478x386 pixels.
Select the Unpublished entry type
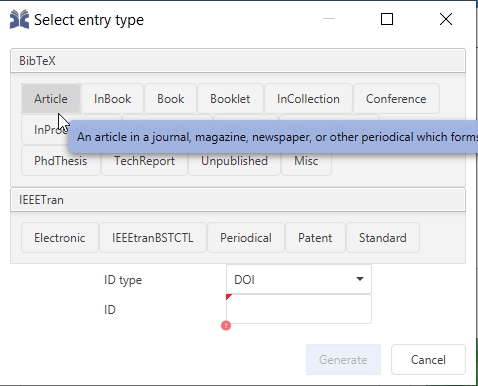coord(234,161)
